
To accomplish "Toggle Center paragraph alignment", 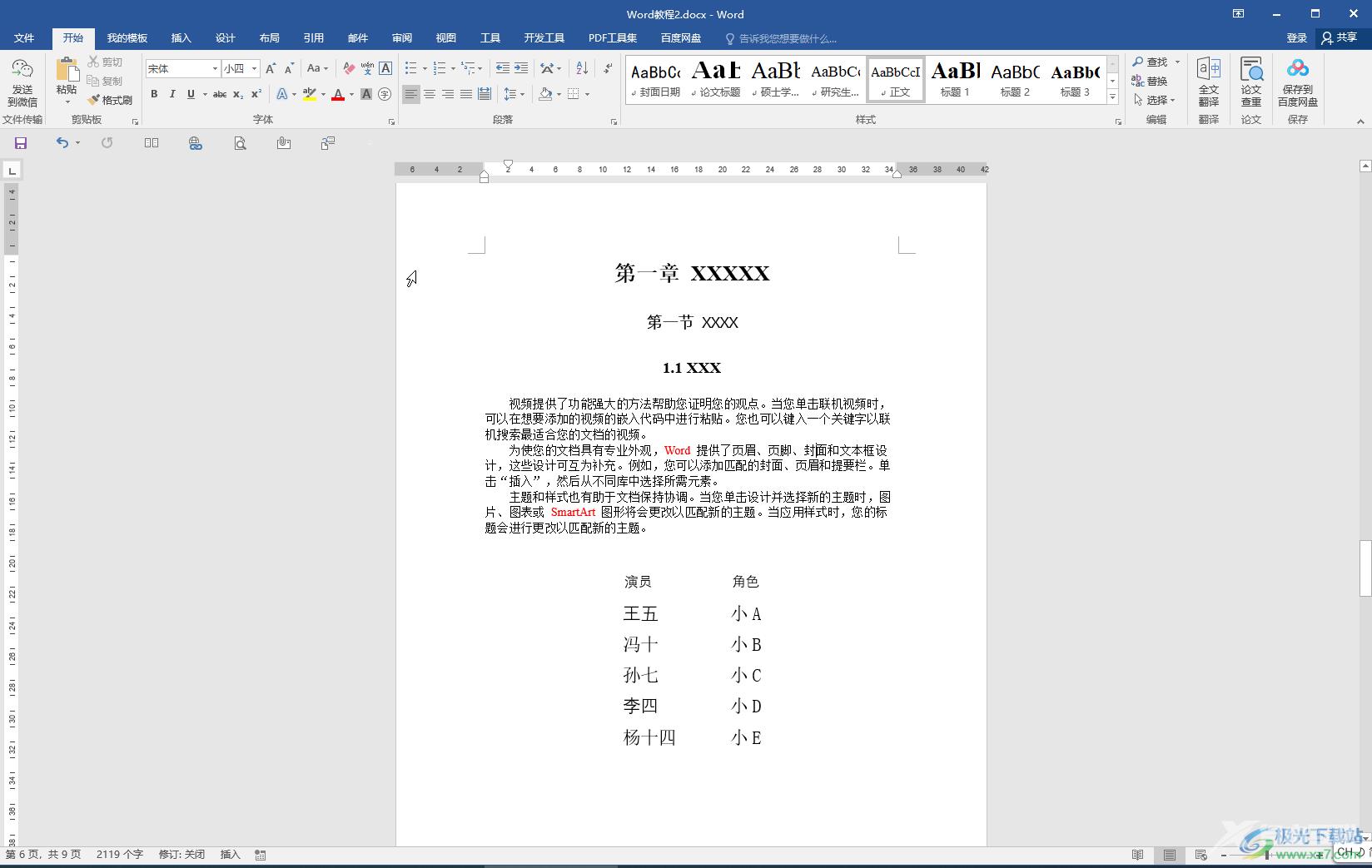I will 430,94.
